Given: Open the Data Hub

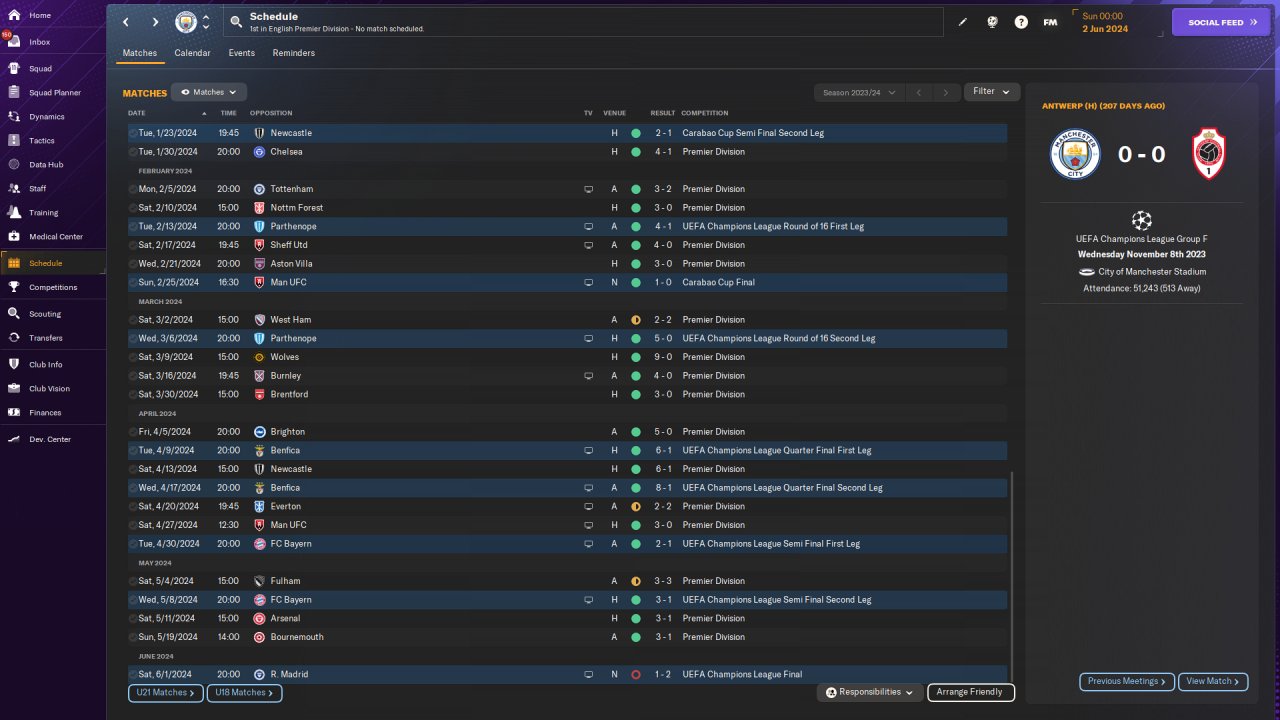Looking at the screenshot, I should pos(46,165).
